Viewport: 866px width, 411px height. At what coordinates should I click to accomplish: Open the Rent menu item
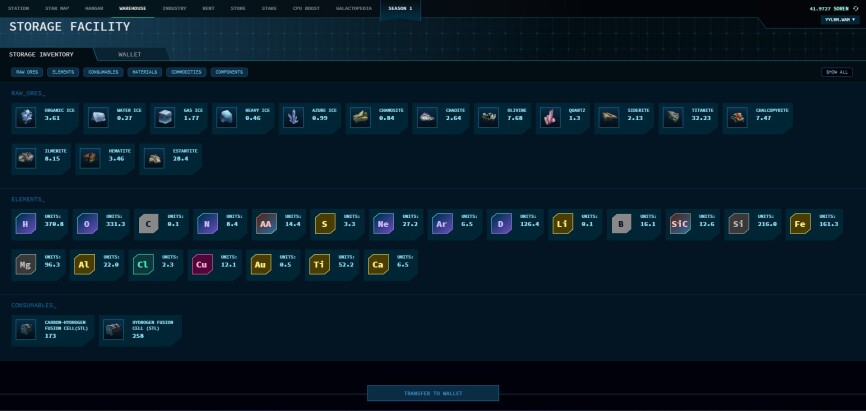(208, 8)
